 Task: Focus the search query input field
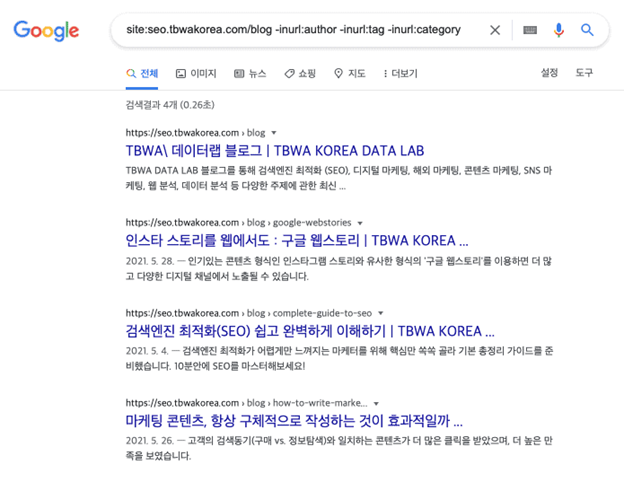click(x=293, y=30)
